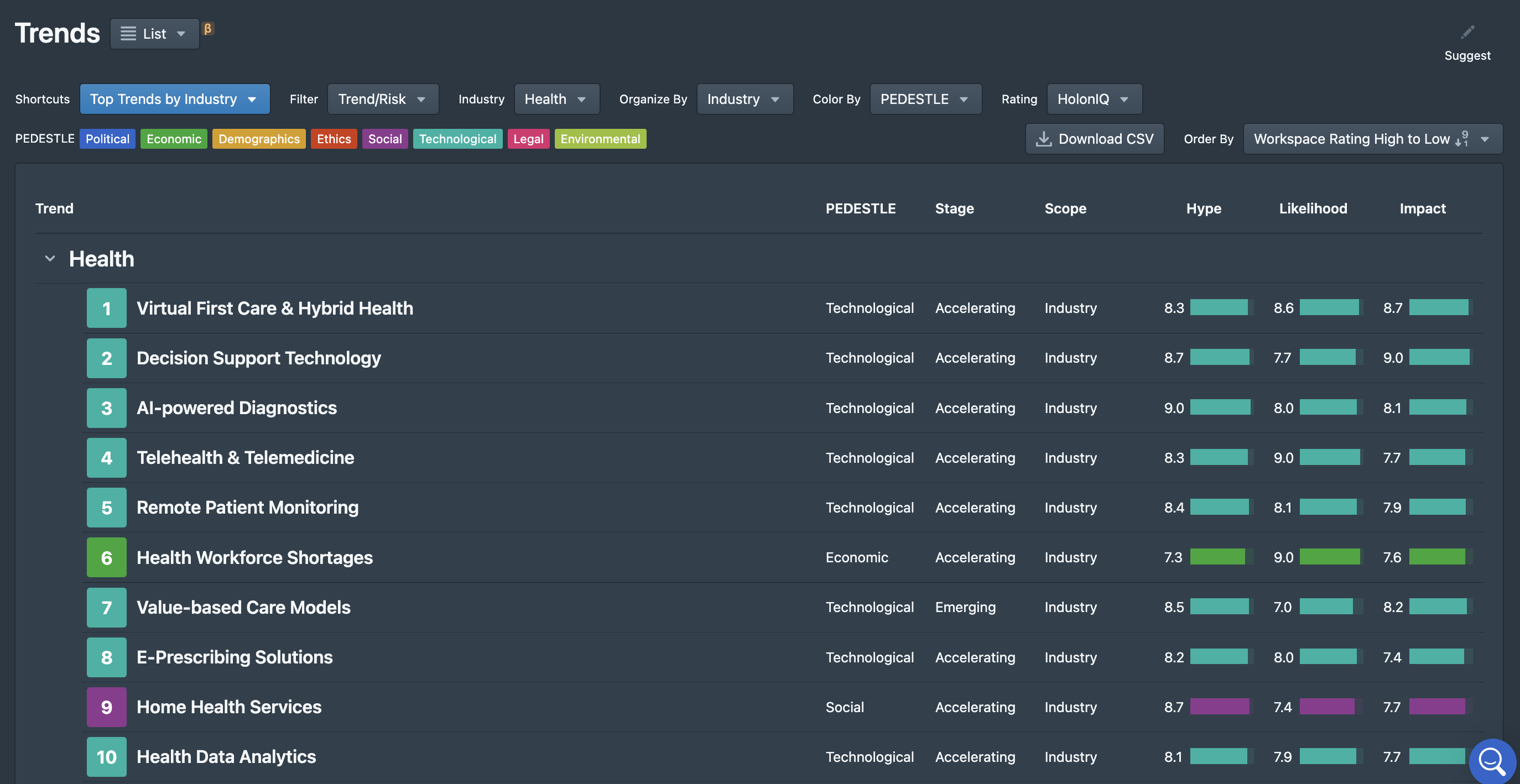This screenshot has width=1520, height=784.
Task: Click the Trend column header
Action: click(x=54, y=208)
